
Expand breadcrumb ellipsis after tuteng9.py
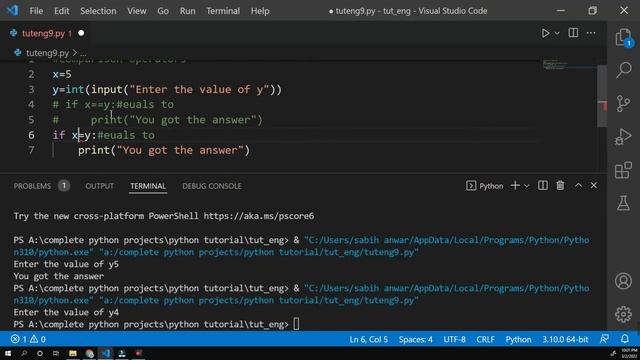[x=83, y=53]
